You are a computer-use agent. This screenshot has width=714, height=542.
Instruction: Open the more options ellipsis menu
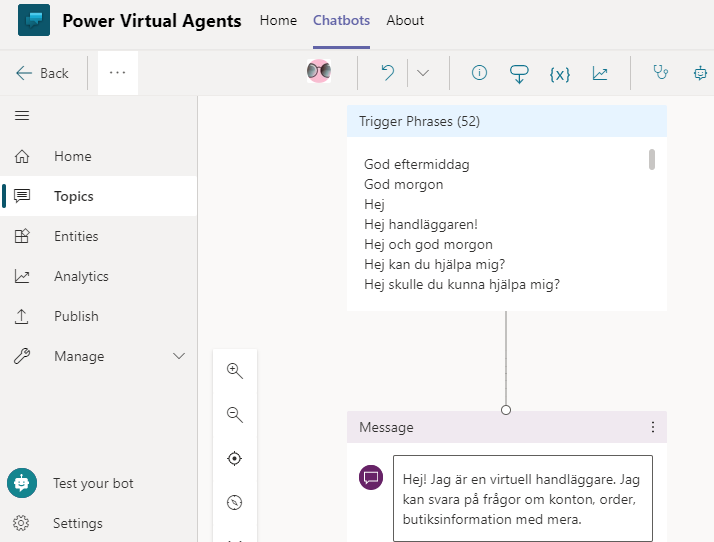coord(117,73)
